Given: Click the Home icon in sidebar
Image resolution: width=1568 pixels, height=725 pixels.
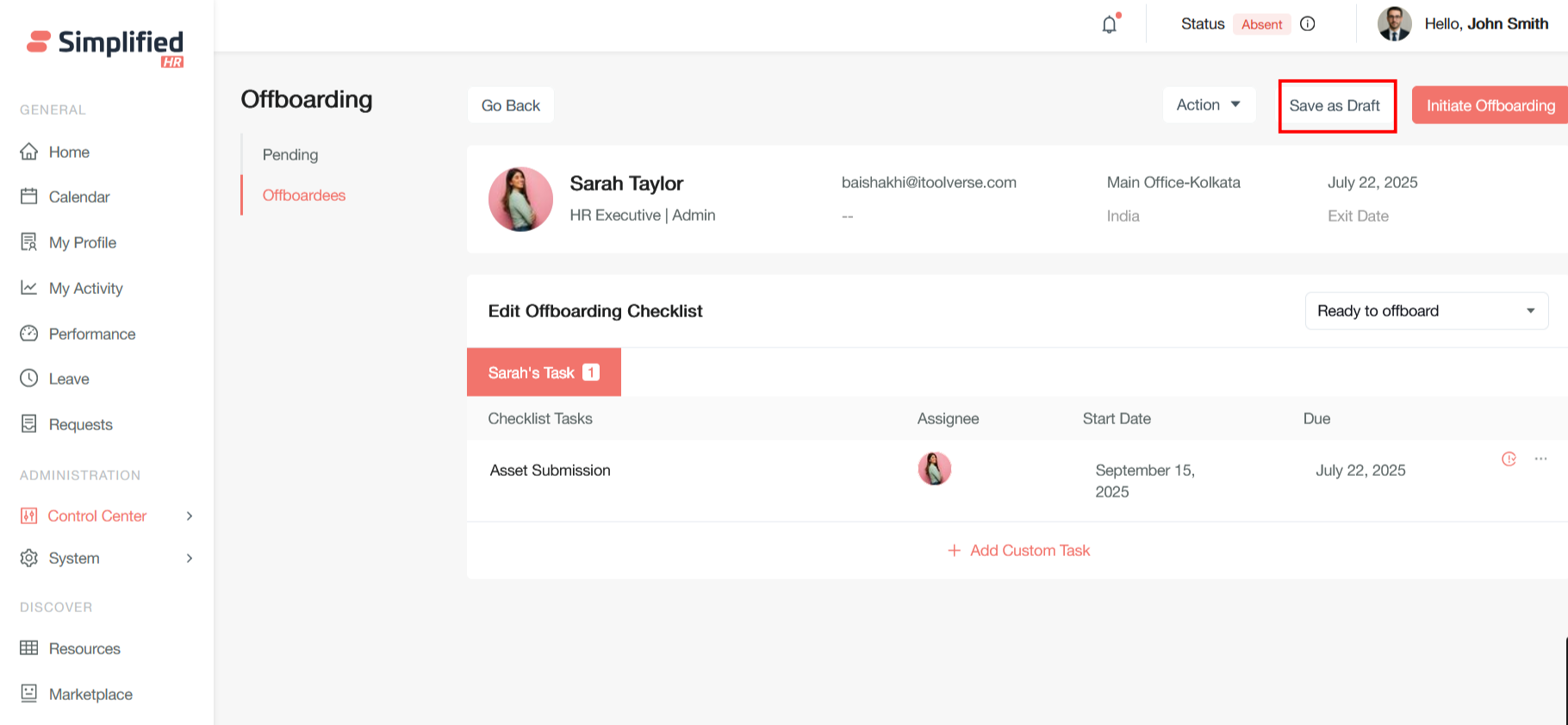Looking at the screenshot, I should (29, 152).
